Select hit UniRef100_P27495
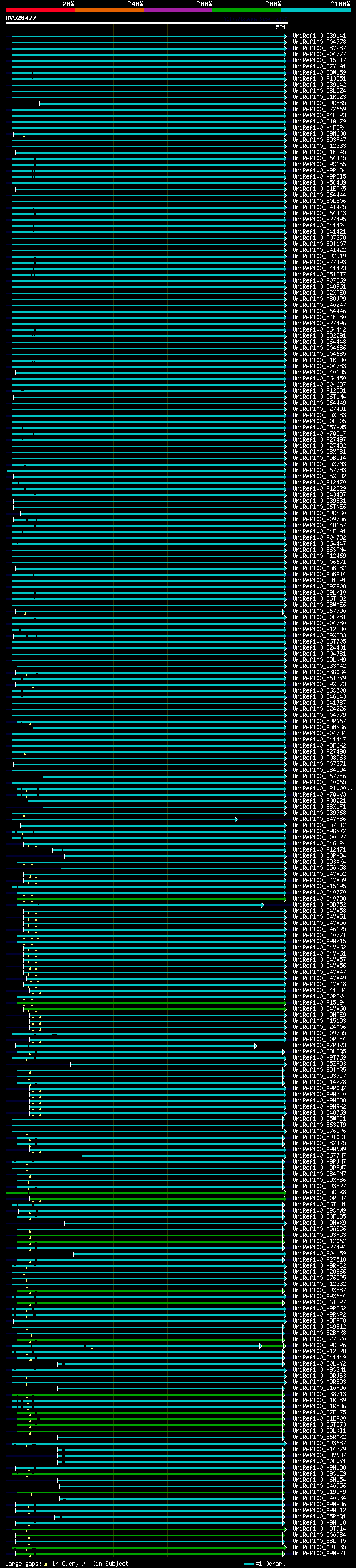The width and height of the screenshot is (356, 1568). [x=319, y=219]
